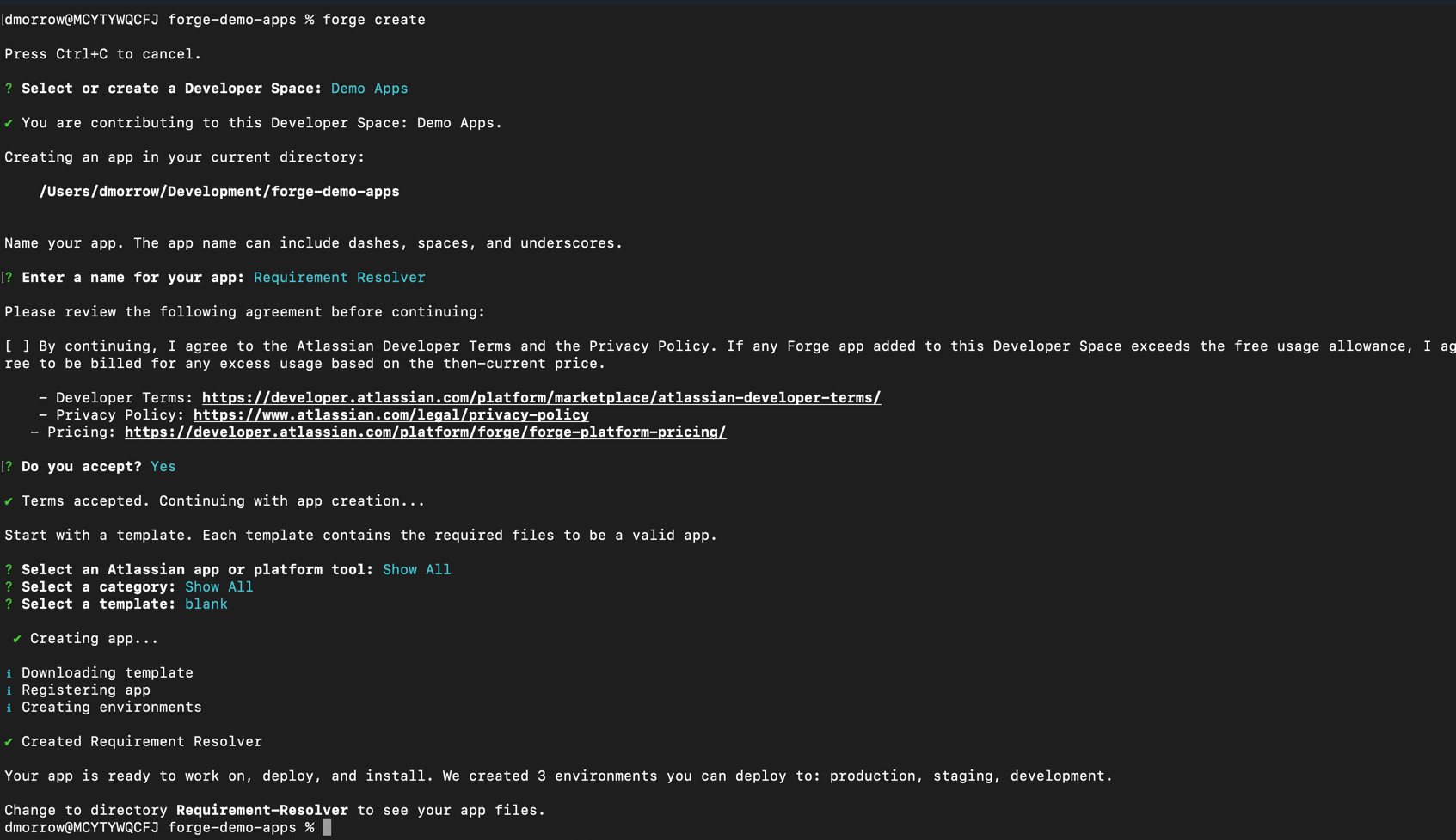
Task: Click the checkmark beside 'Creating app...'
Action: pyautogui.click(x=16, y=638)
